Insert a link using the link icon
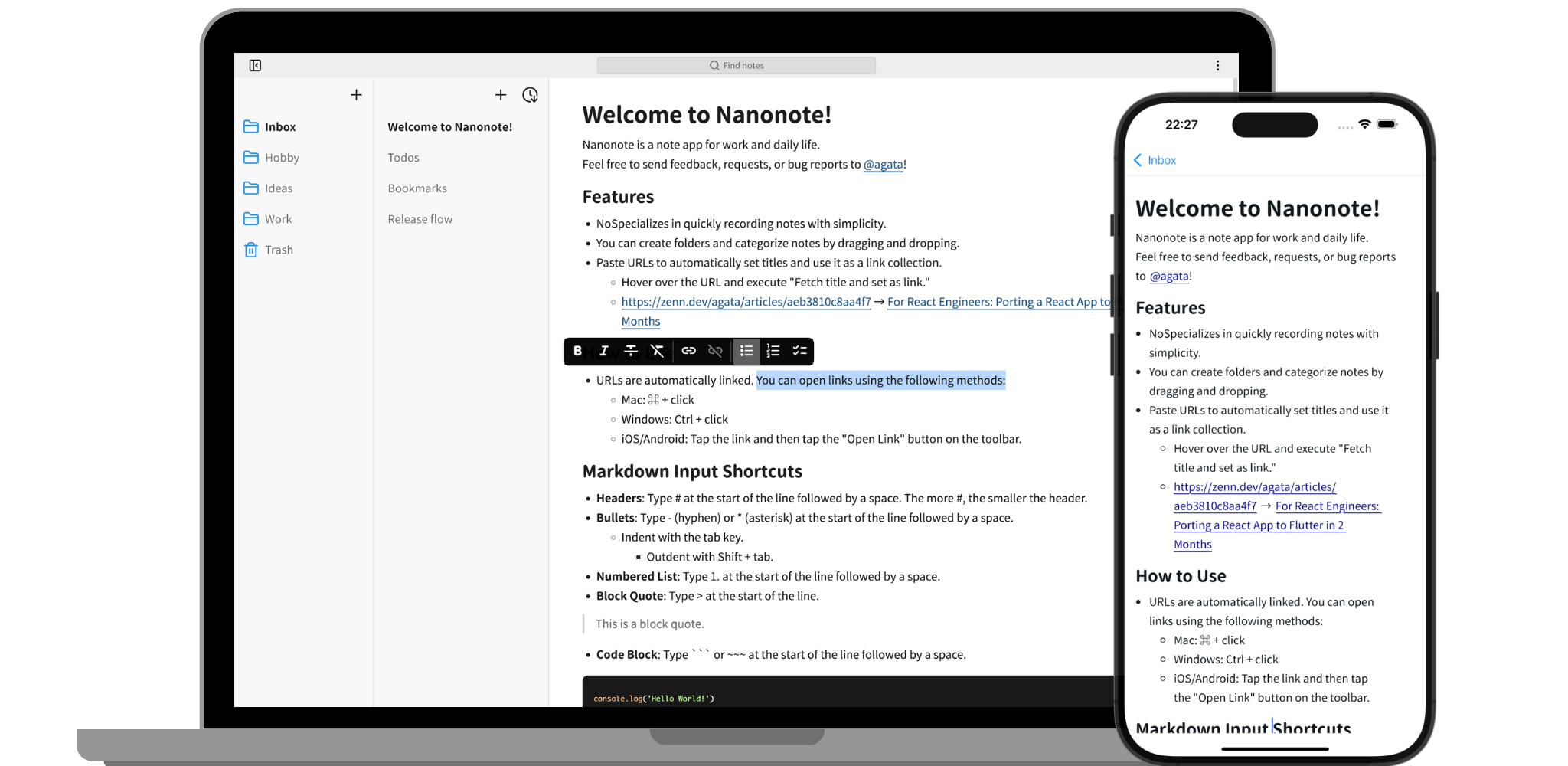The height and width of the screenshot is (766, 1568). click(x=689, y=351)
